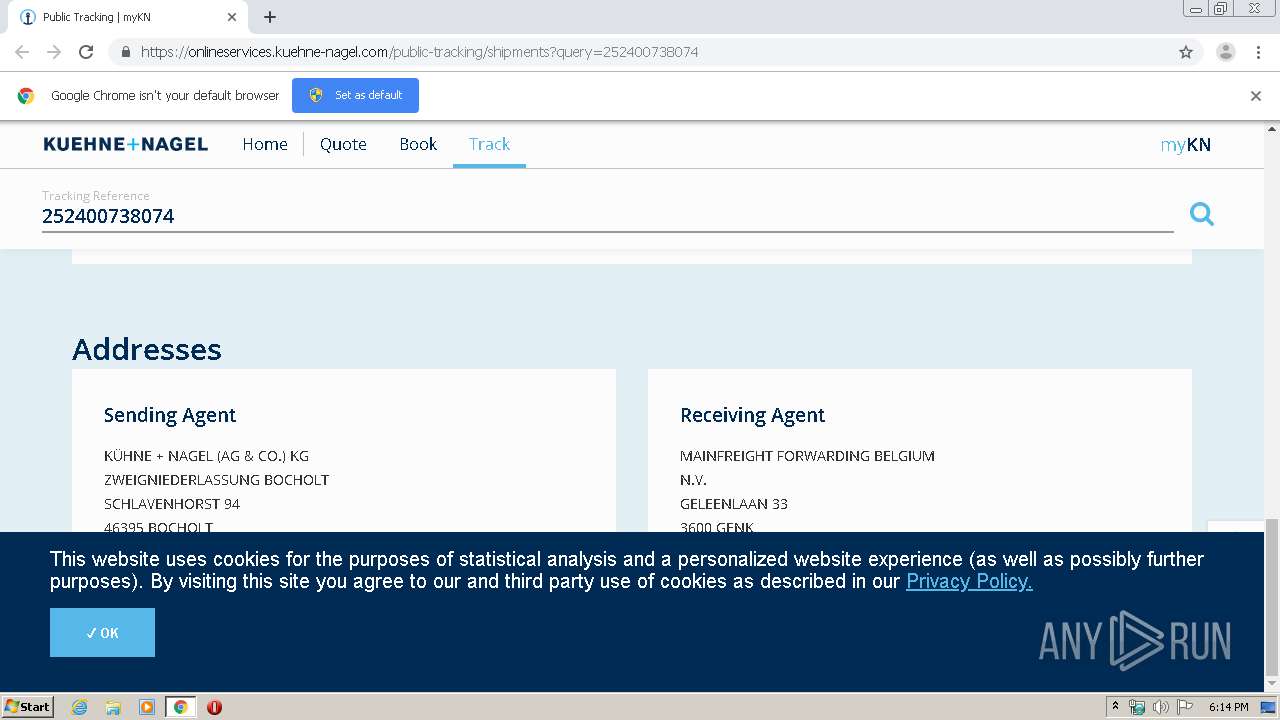Screen dimensions: 1280x720
Task: Open the Chrome profile avatar menu
Action: 1226,52
